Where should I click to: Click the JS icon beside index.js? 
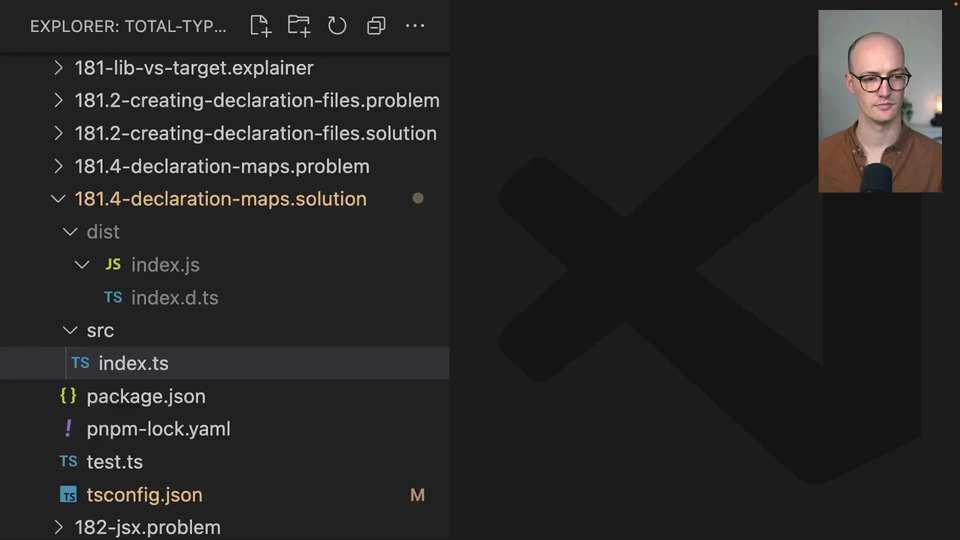113,265
